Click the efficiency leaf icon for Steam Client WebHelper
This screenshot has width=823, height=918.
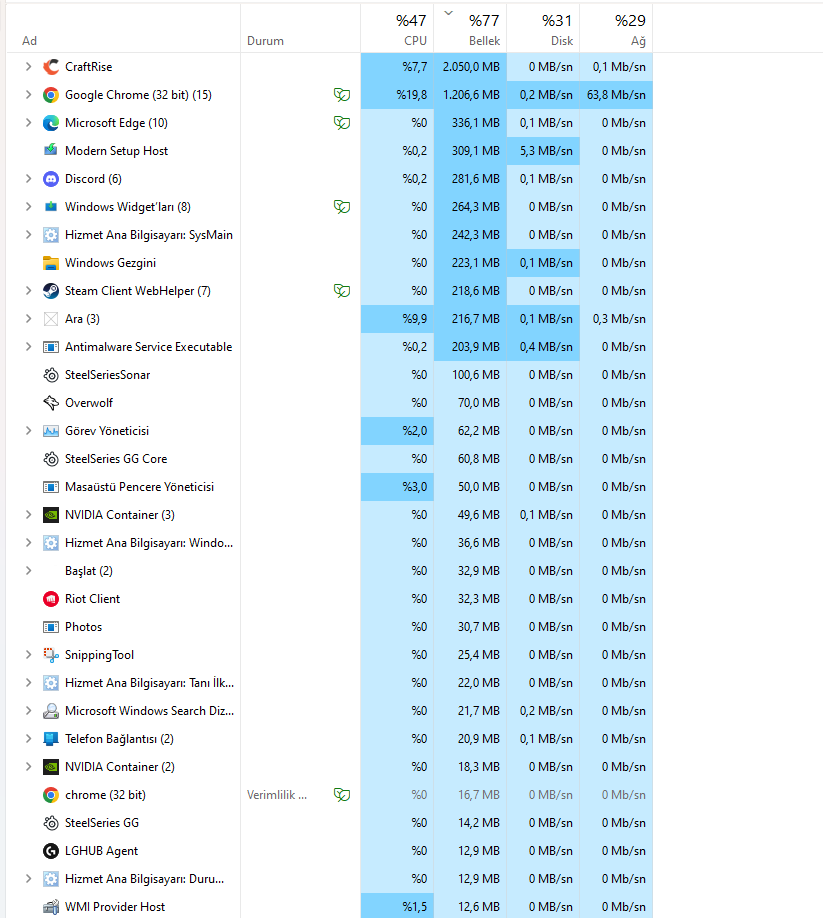point(342,291)
